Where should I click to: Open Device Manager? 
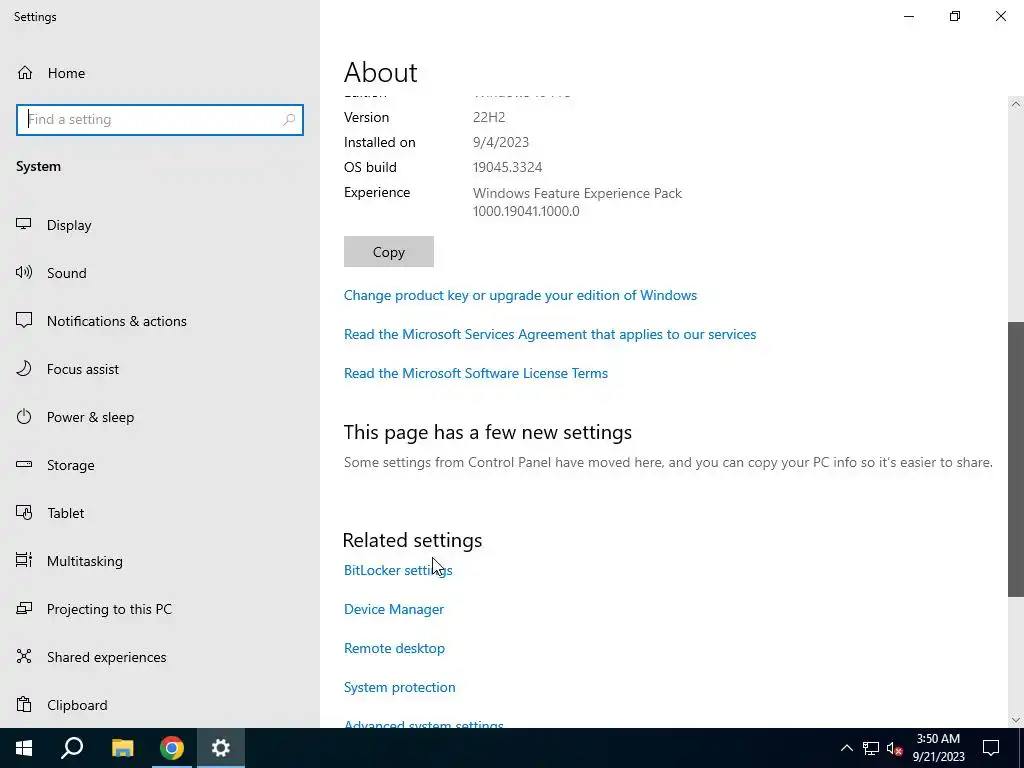[394, 609]
